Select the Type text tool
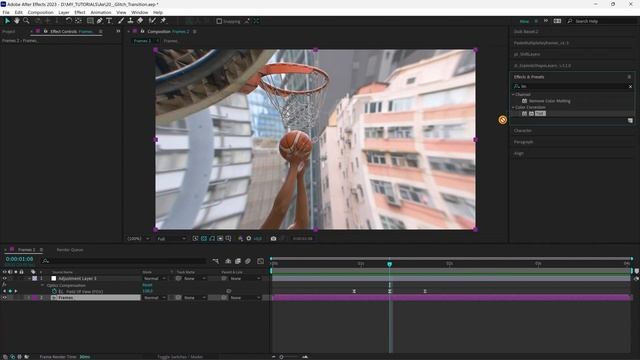The width and height of the screenshot is (640, 360). [109, 21]
